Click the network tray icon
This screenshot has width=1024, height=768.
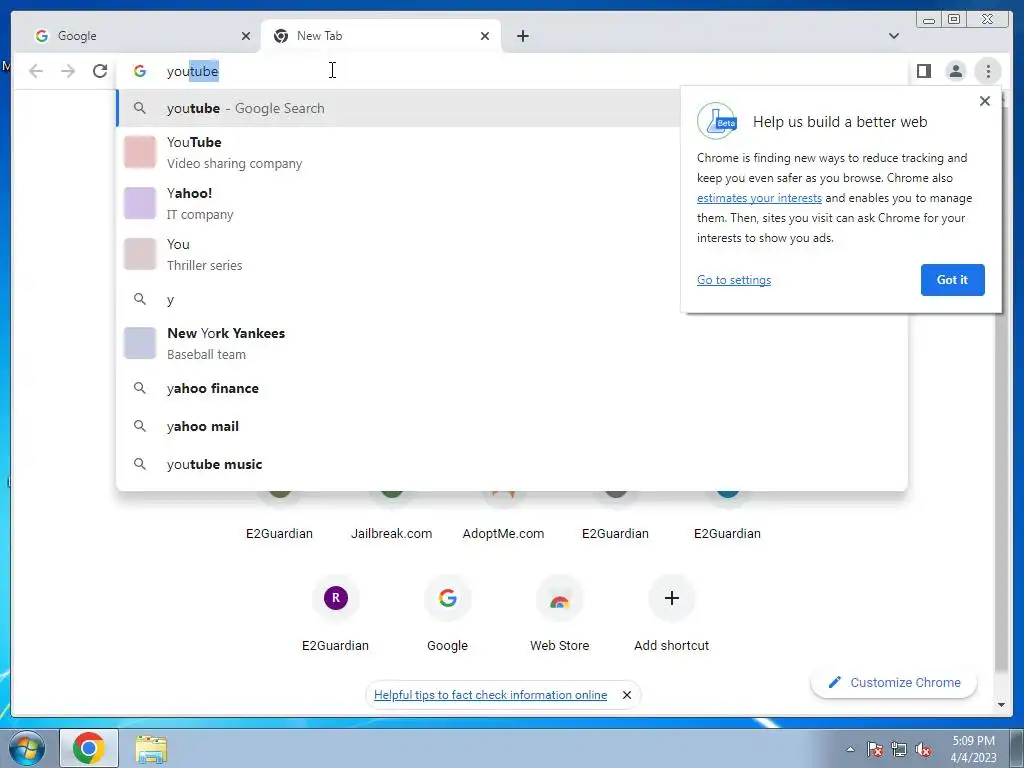[899, 749]
